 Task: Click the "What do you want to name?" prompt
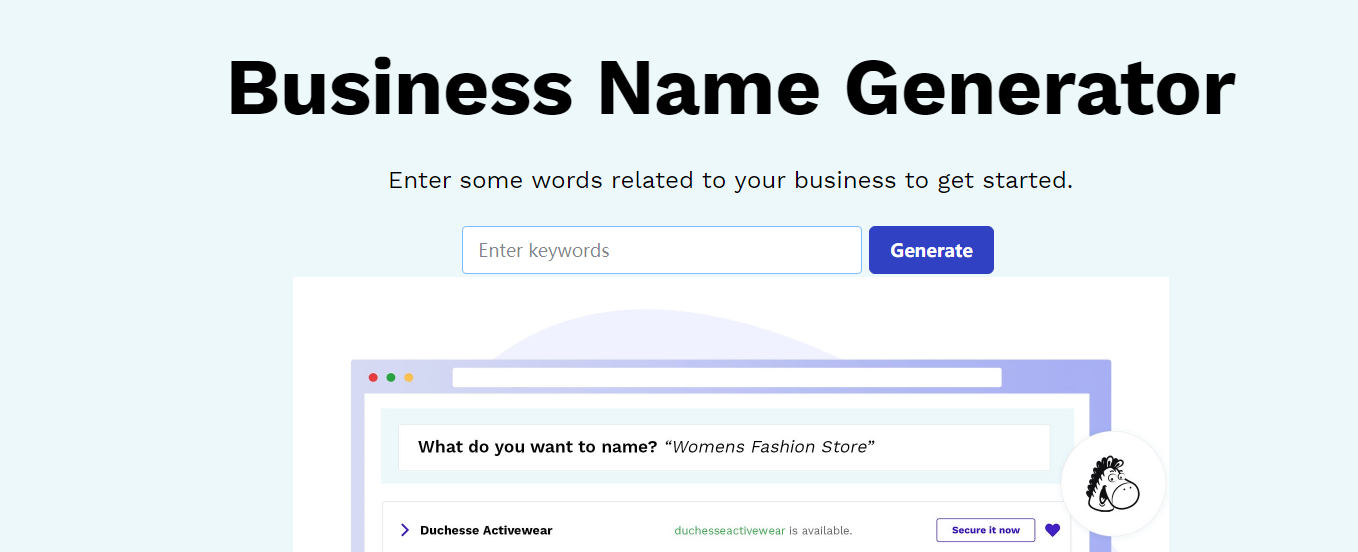point(538,447)
